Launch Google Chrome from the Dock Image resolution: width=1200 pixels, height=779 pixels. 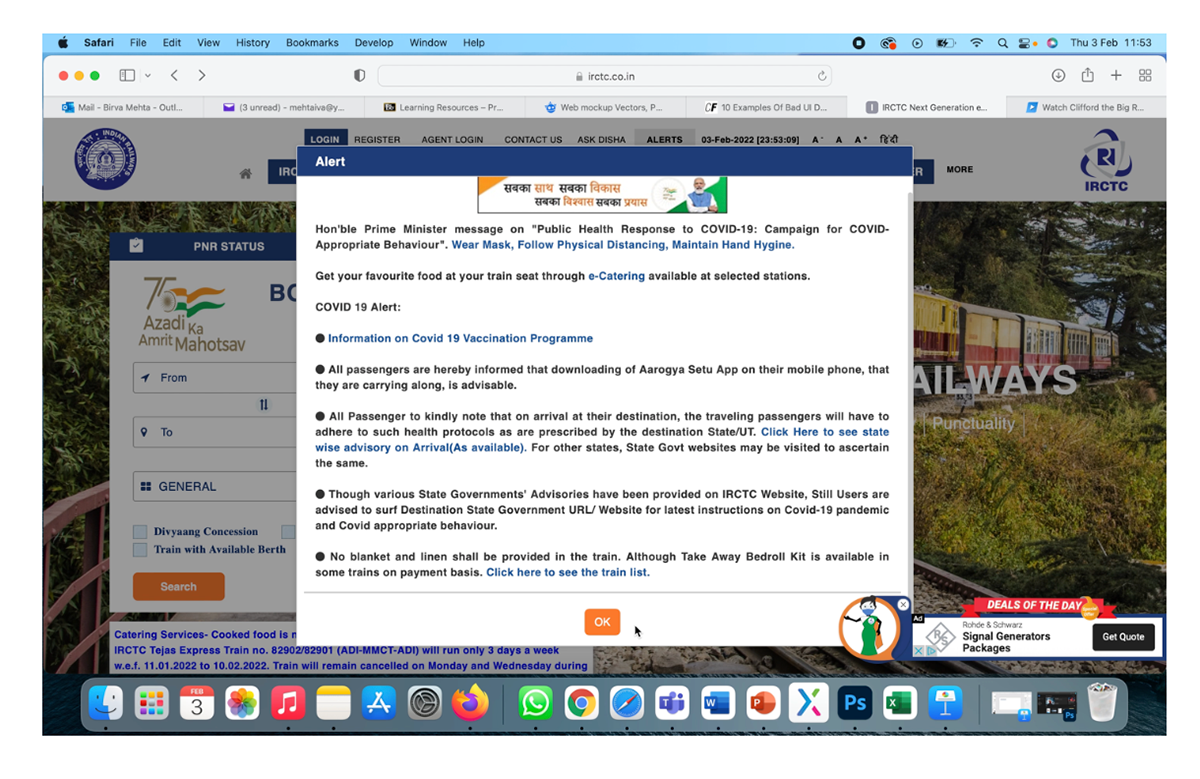coord(581,703)
